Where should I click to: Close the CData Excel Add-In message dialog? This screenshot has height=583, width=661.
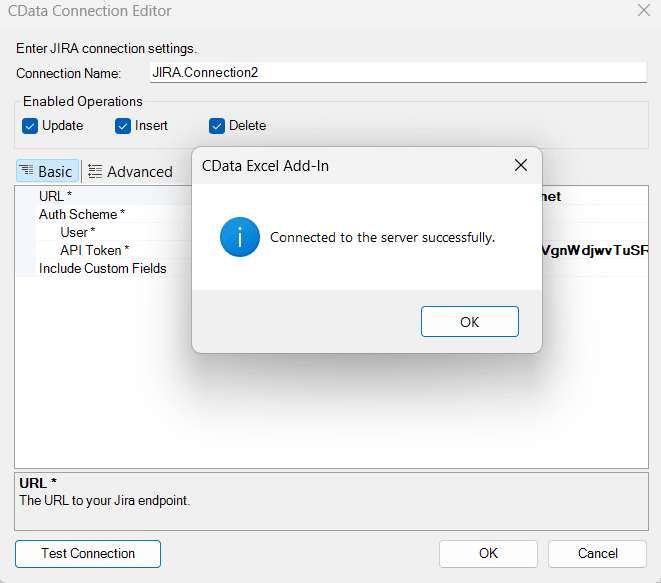(x=521, y=165)
